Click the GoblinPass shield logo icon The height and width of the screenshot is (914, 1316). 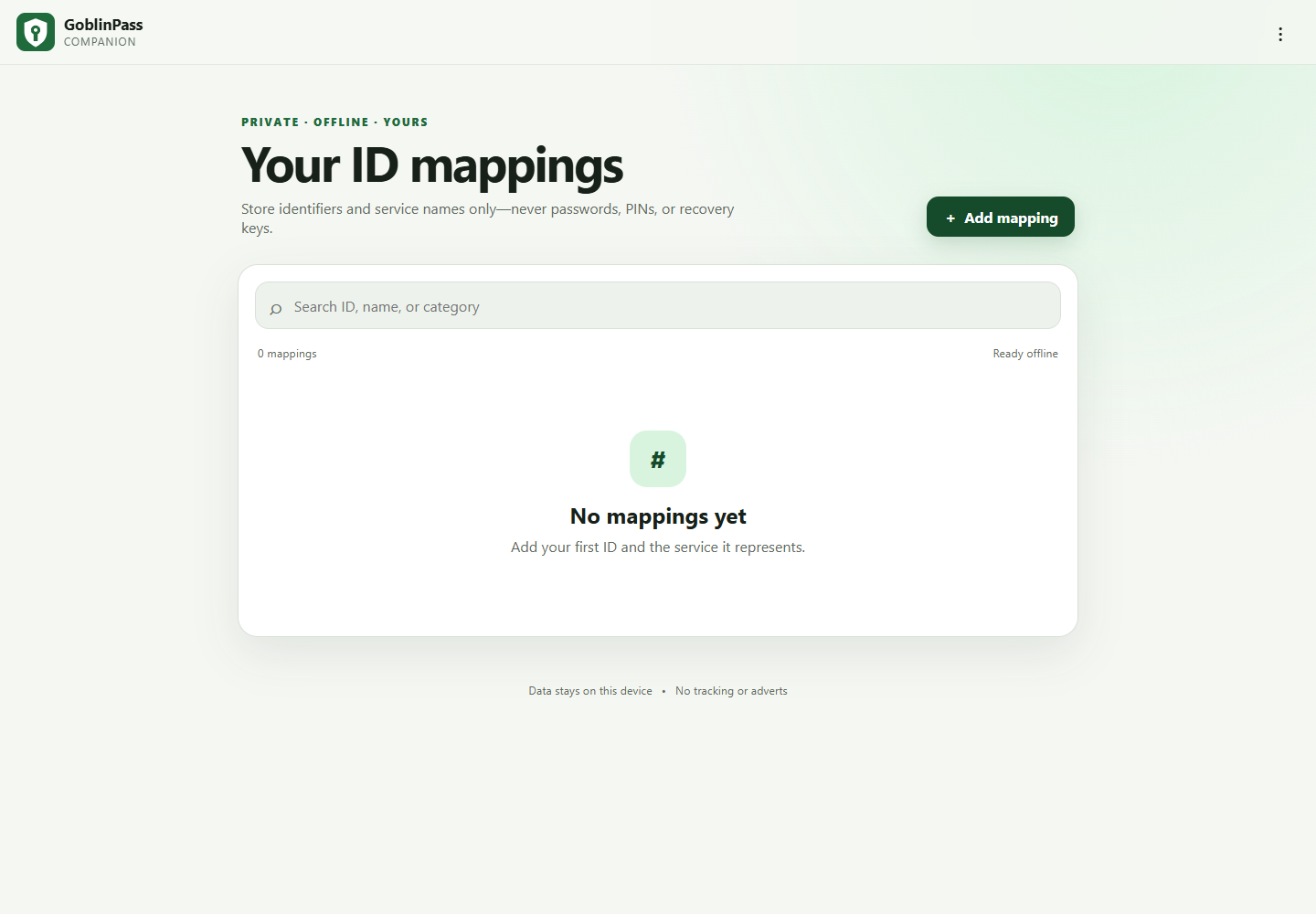pos(36,32)
